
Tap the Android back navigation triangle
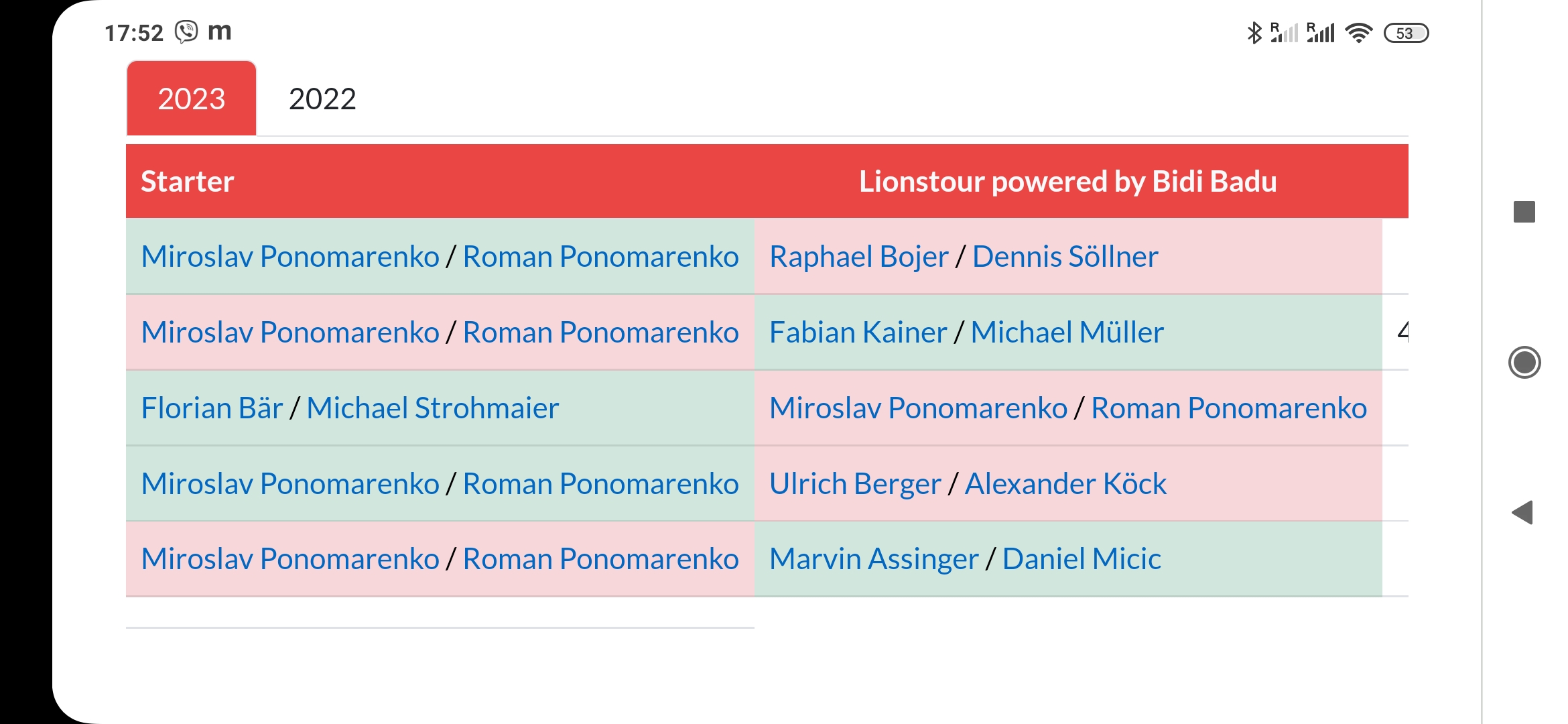[x=1522, y=513]
